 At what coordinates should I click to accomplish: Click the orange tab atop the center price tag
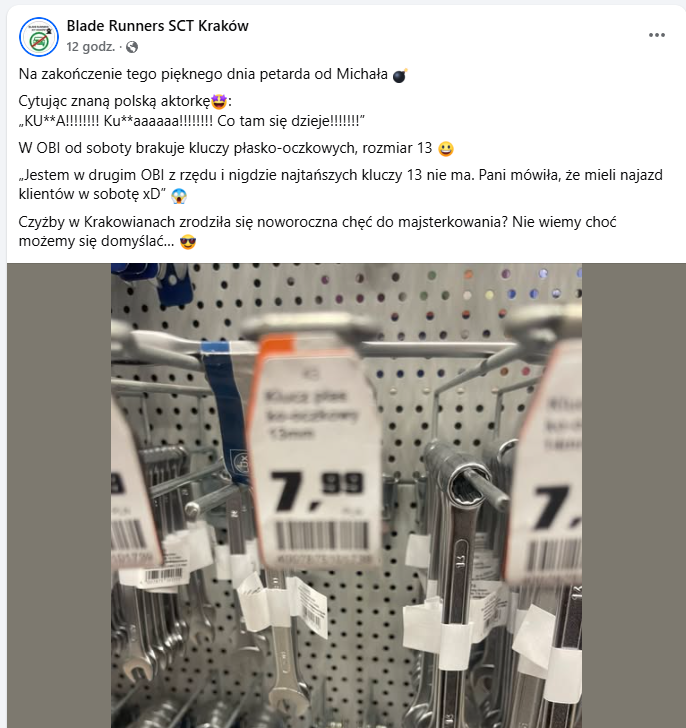[x=278, y=344]
